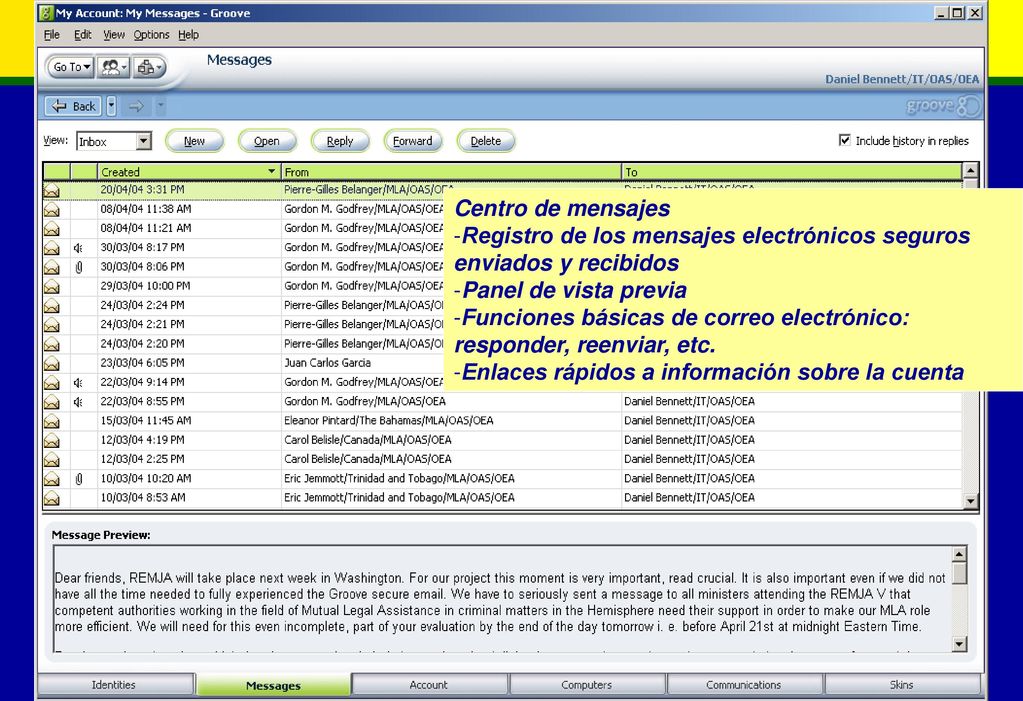
Task: Sort by the From column header
Action: click(451, 172)
